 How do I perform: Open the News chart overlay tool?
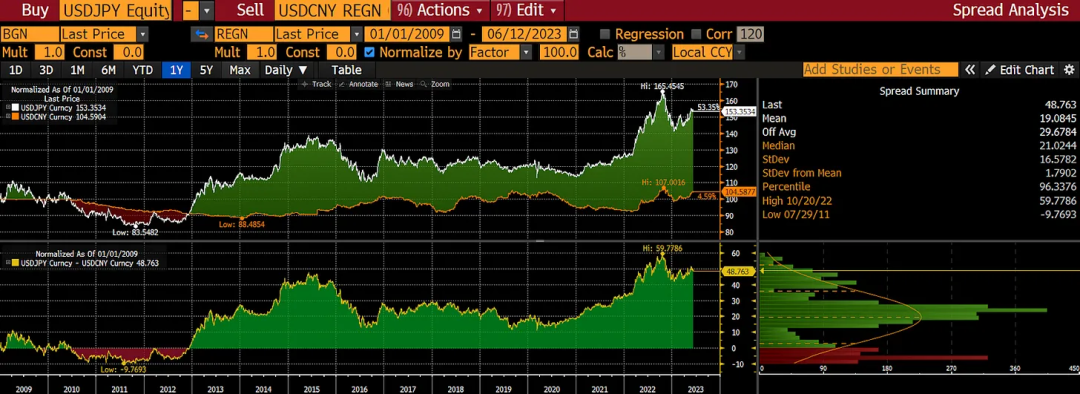pyautogui.click(x=399, y=84)
